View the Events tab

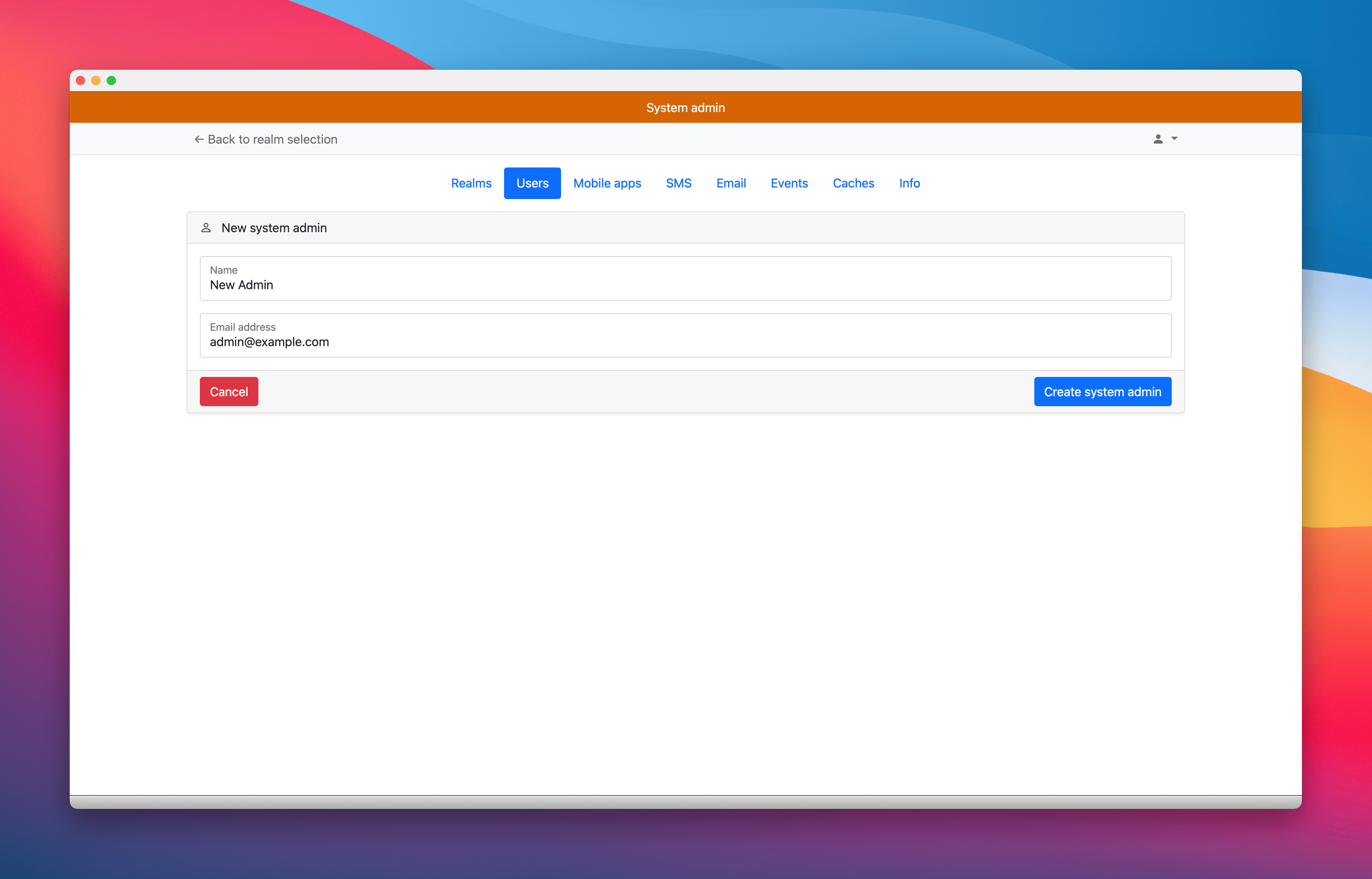[789, 183]
